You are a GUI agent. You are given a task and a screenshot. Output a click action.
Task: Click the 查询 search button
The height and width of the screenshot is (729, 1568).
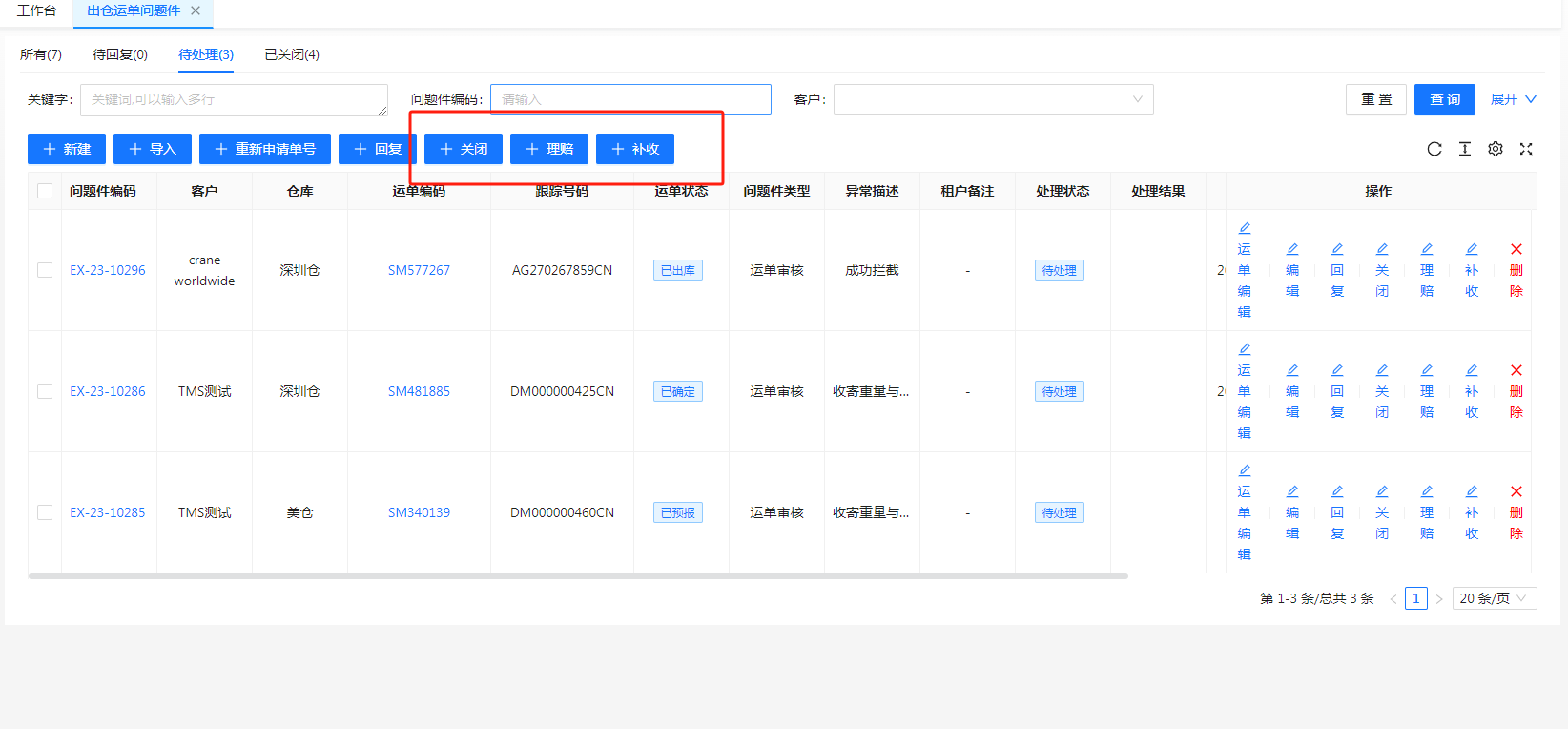pyautogui.click(x=1444, y=99)
